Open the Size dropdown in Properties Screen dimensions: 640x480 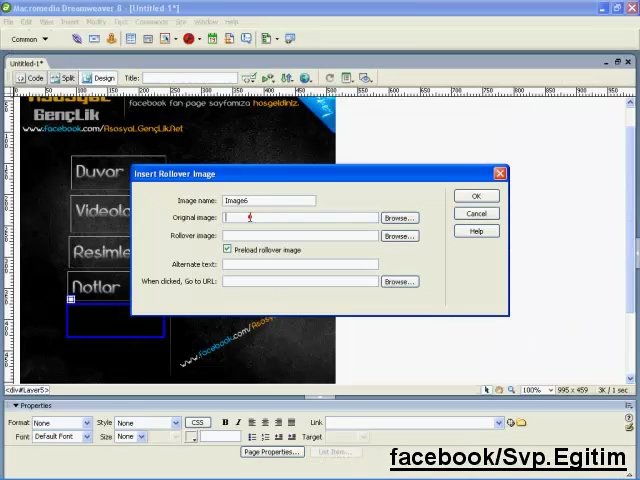tap(141, 437)
